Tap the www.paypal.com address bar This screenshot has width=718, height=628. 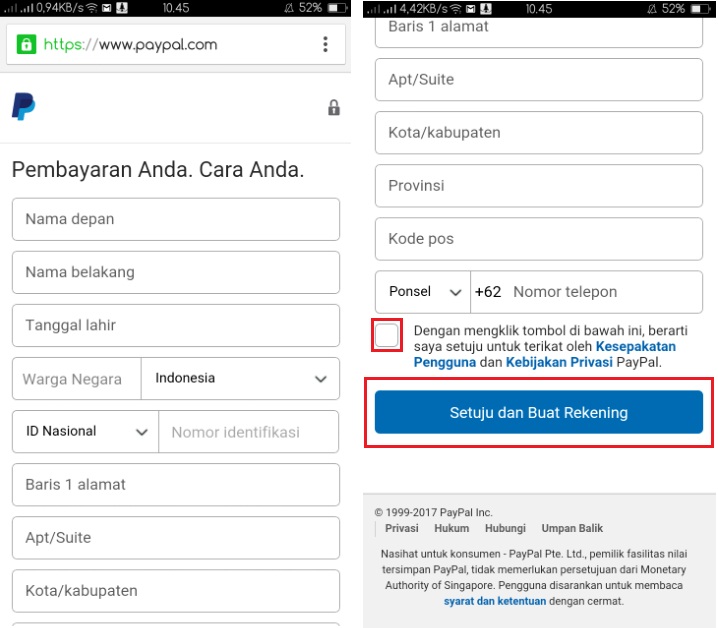(176, 44)
